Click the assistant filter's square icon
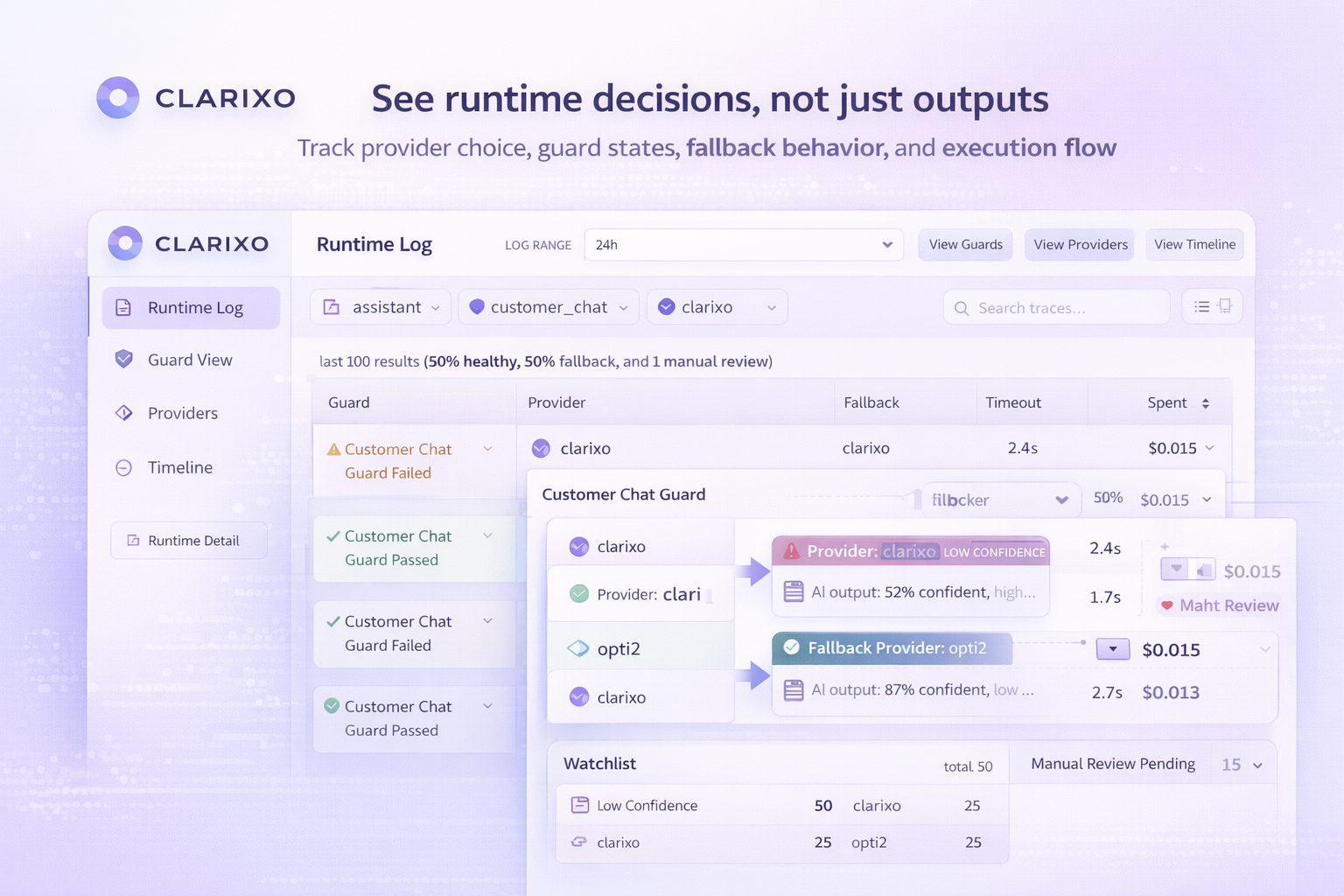This screenshot has width=1344, height=896. (x=332, y=307)
